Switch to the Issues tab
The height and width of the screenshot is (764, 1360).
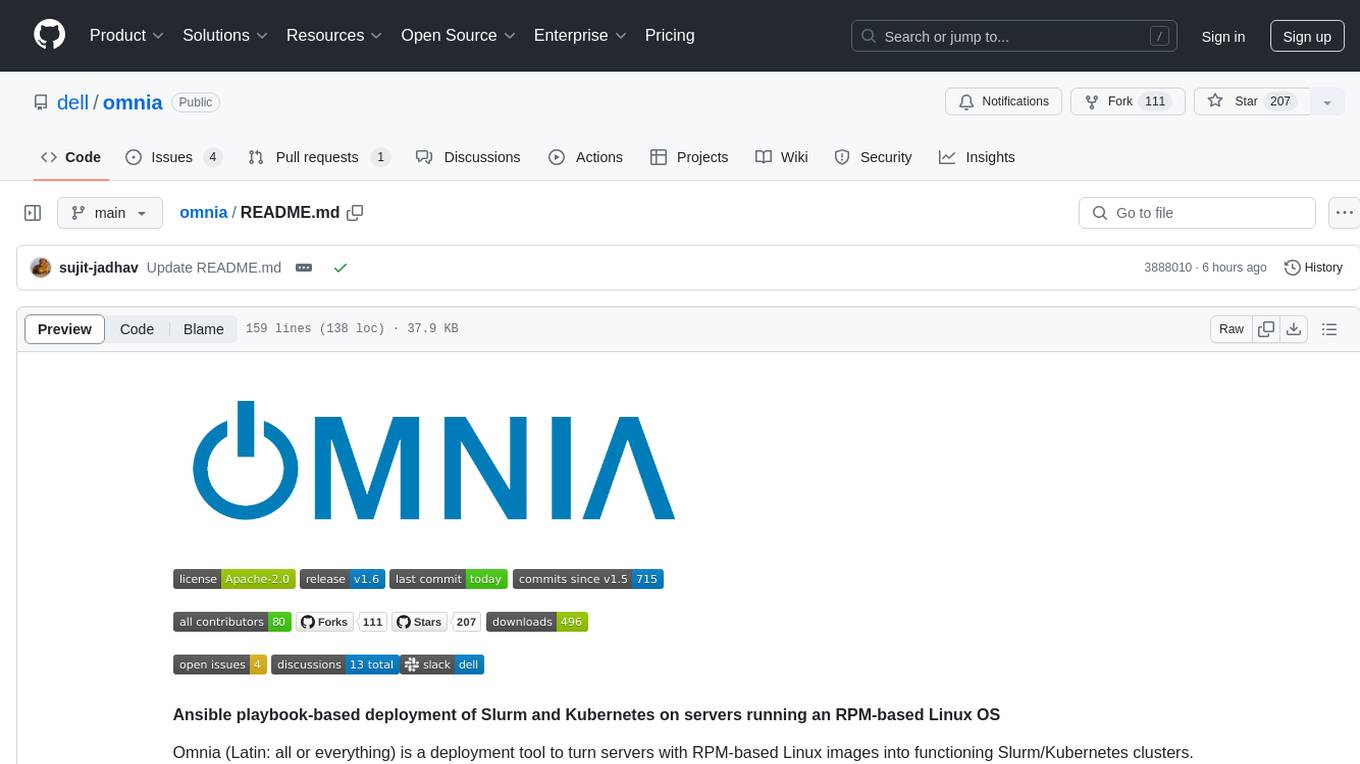pyautogui.click(x=173, y=157)
